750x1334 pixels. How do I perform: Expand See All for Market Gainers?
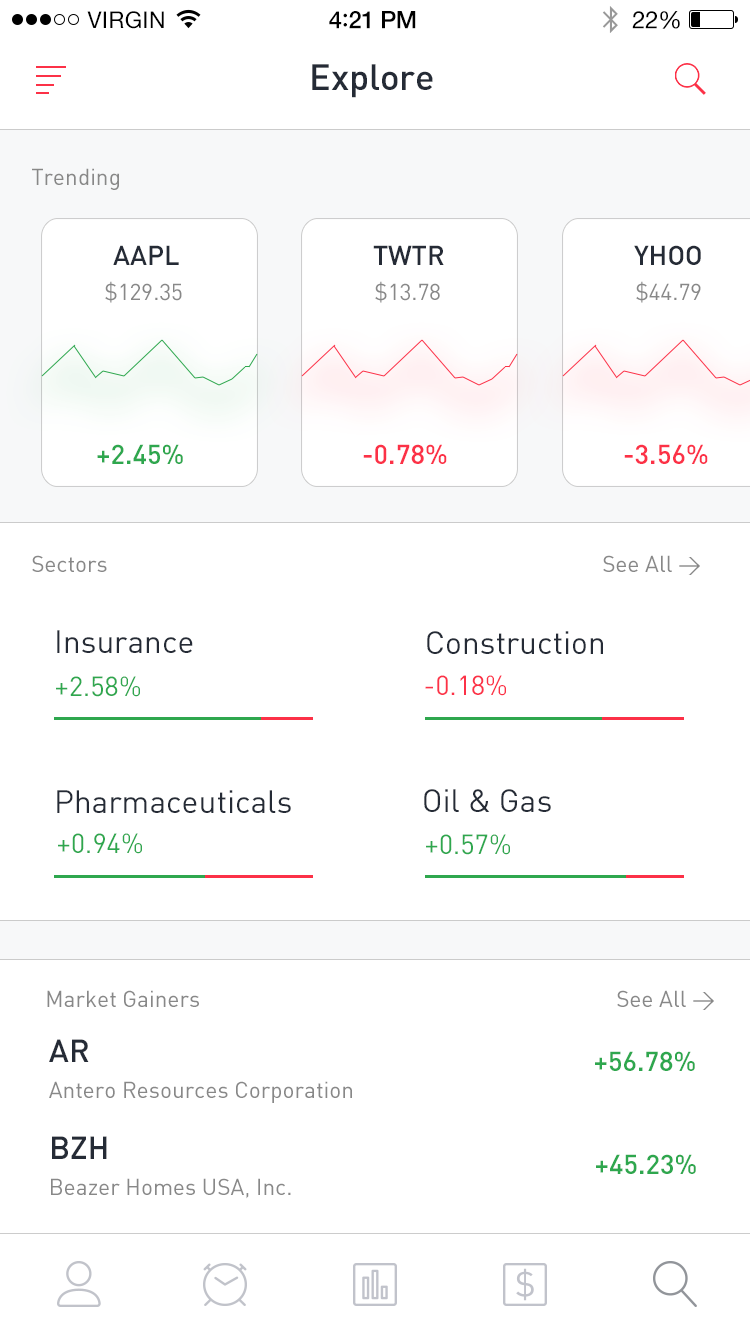665,1000
